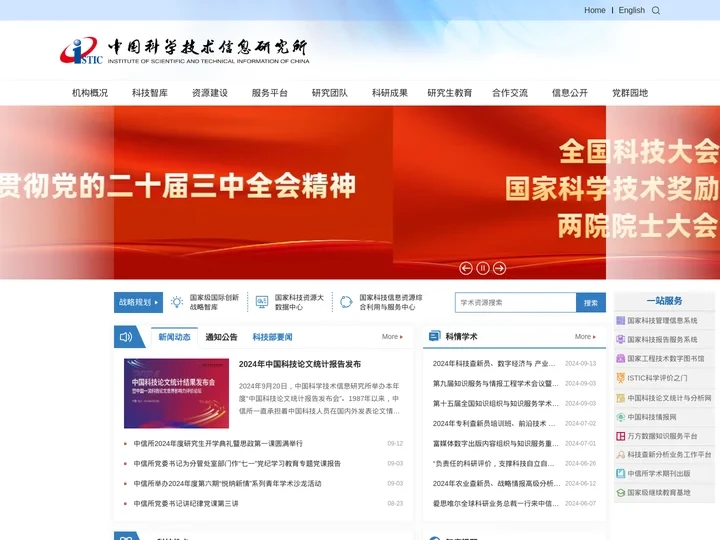Click the lightbulb icon for 国家级国际创新战略智库
The height and width of the screenshot is (540, 720).
tap(177, 302)
